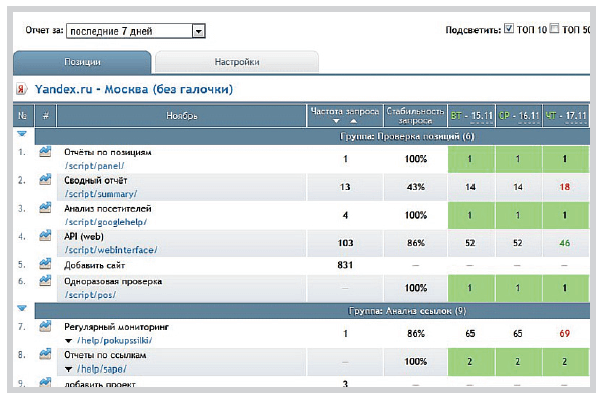Click the Ноябрь column header
This screenshot has width=599, height=396.
pyautogui.click(x=181, y=116)
